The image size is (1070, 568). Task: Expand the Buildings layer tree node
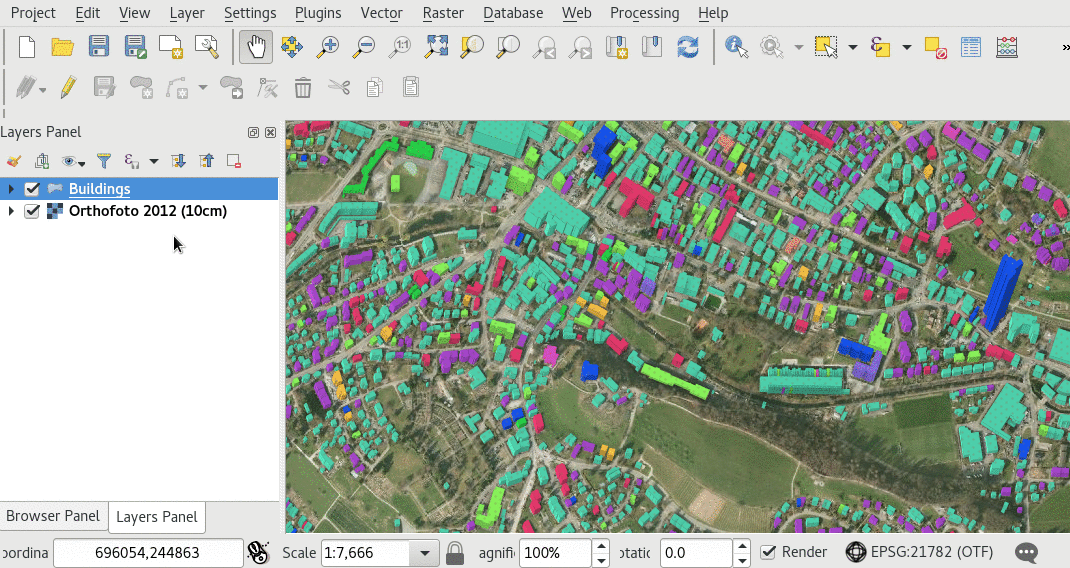click(x=11, y=189)
